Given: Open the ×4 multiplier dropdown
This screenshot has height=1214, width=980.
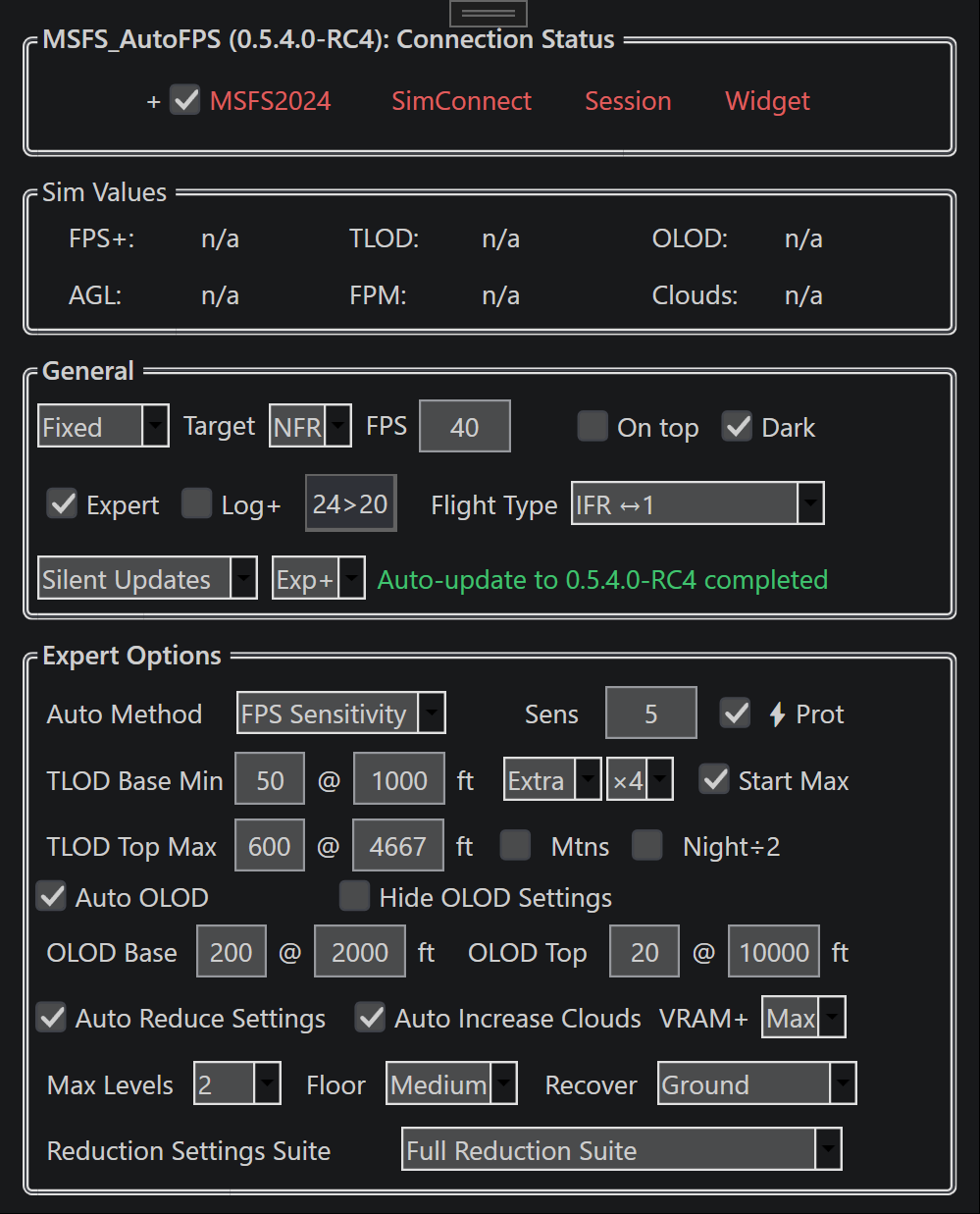Looking at the screenshot, I should coord(640,779).
